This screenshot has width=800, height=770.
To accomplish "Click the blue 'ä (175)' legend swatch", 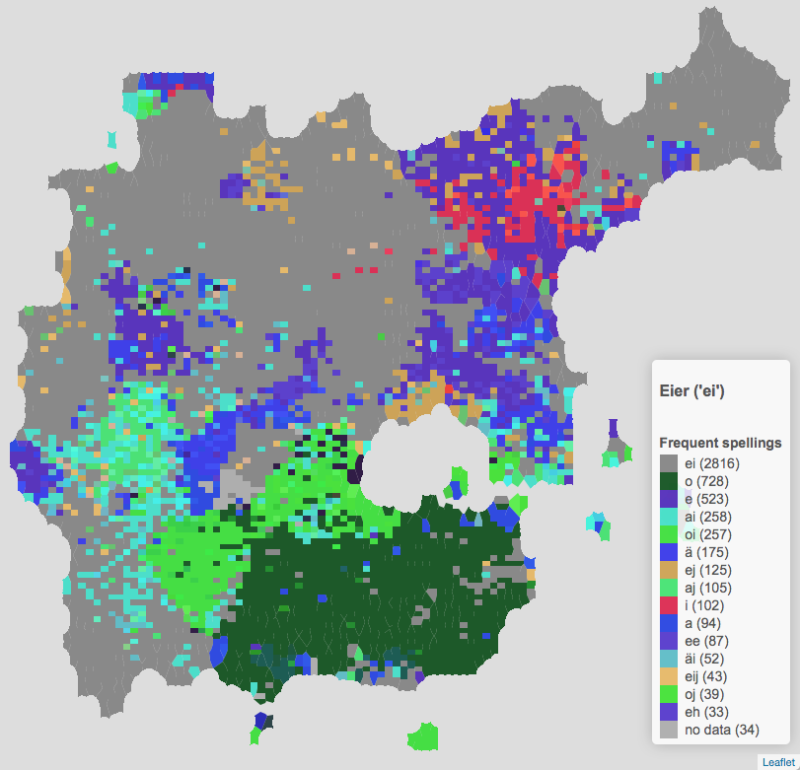I will [x=668, y=552].
